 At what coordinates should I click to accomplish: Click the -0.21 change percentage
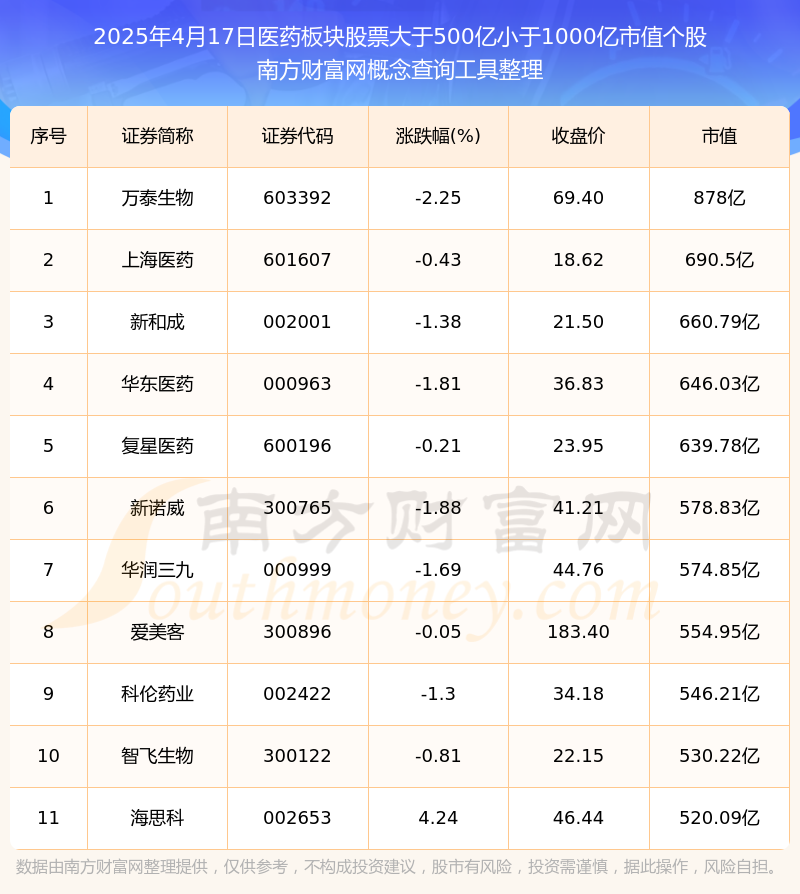coord(438,446)
